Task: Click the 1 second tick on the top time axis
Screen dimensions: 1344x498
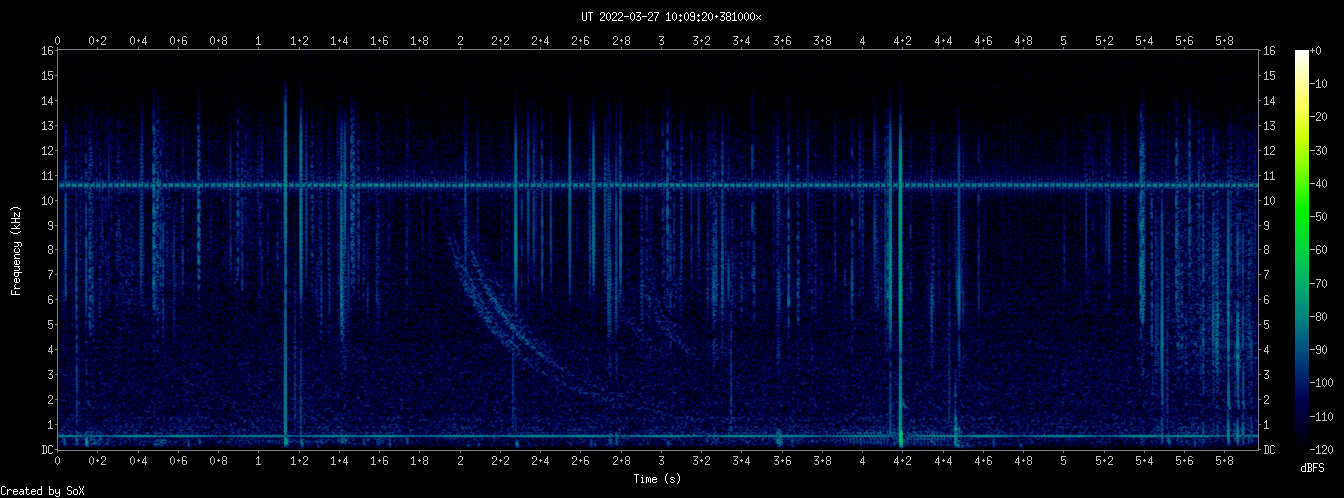Action: coord(259,41)
